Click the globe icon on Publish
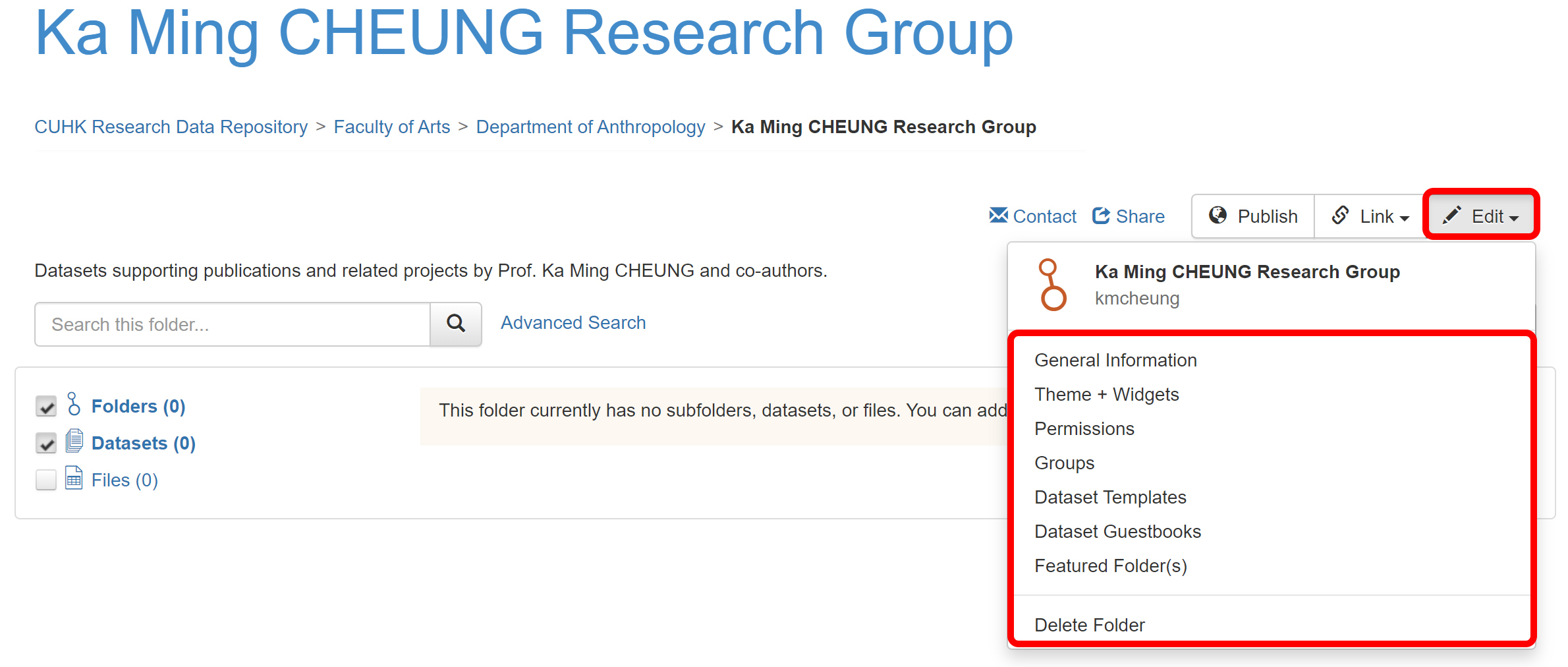Screen dimensions: 1568x667 pos(1218,216)
